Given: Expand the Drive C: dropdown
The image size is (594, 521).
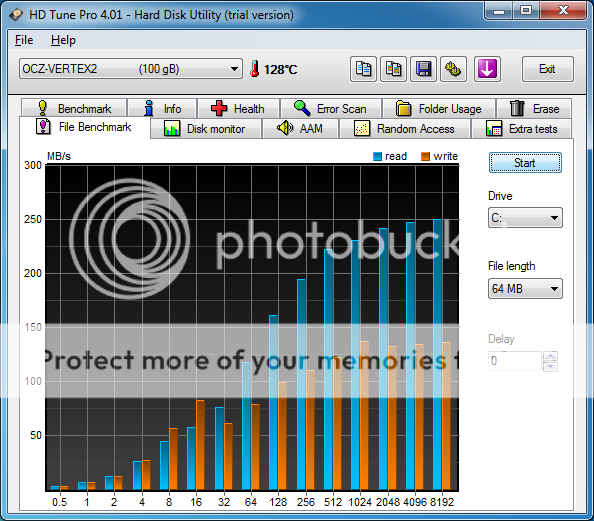Looking at the screenshot, I should click(525, 218).
